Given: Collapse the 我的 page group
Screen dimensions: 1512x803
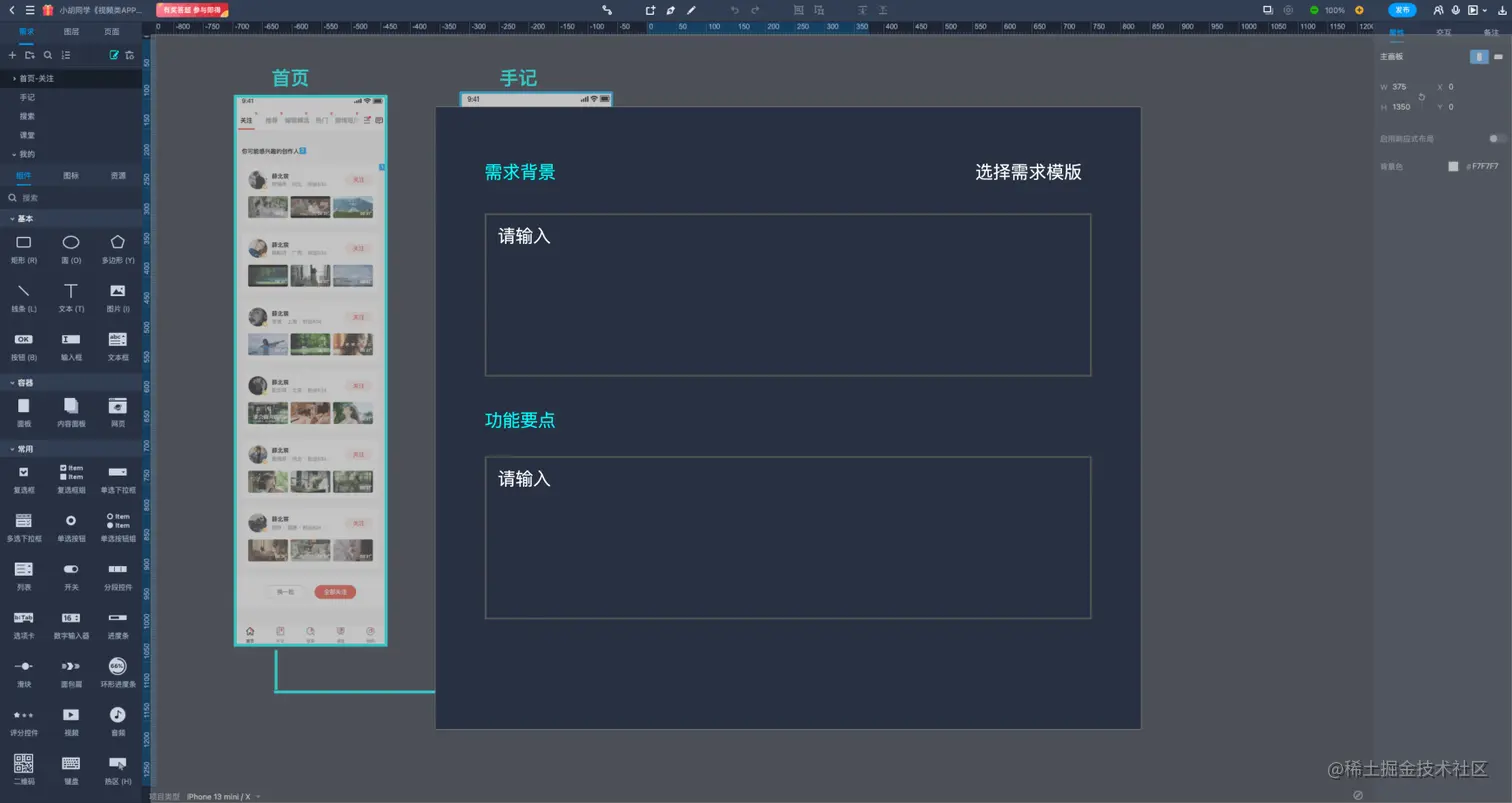Looking at the screenshot, I should pyautogui.click(x=14, y=154).
